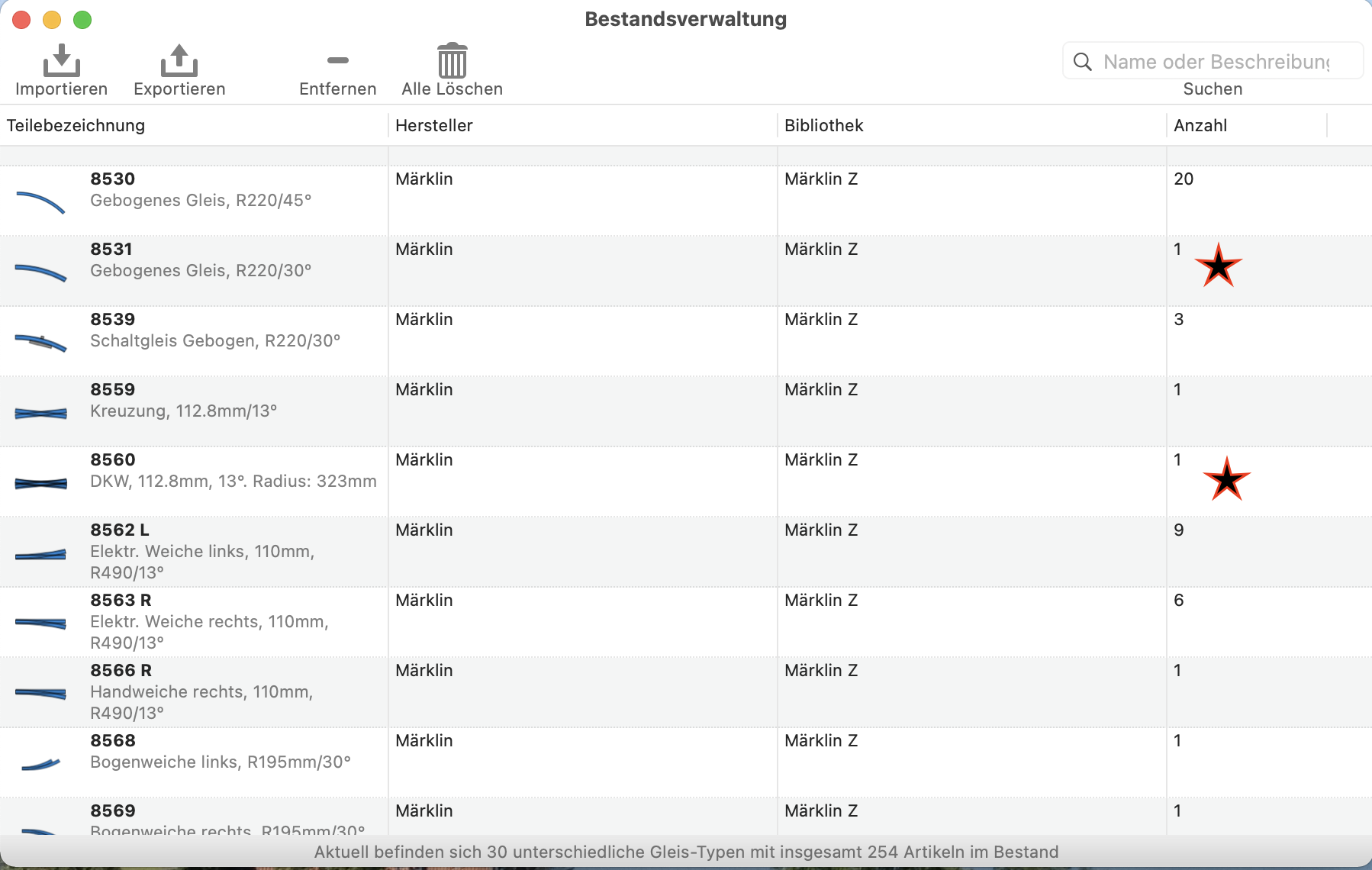Click the yellow minimize window button

coord(52,20)
